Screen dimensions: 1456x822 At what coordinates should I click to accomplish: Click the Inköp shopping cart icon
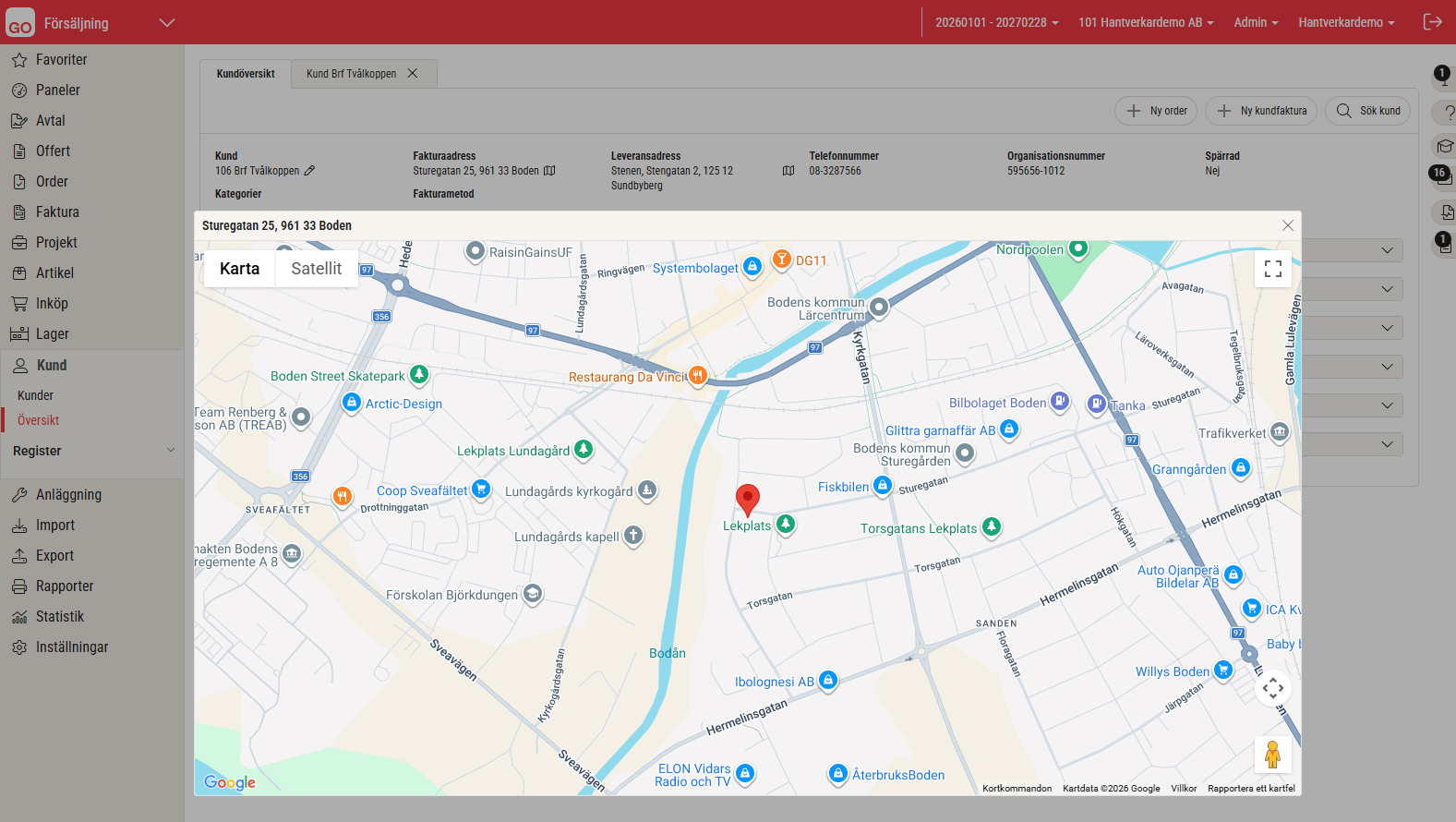(19, 304)
